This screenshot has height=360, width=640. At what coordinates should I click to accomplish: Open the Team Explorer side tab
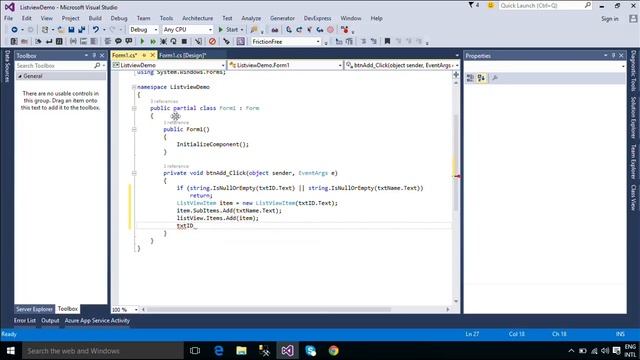click(x=633, y=162)
